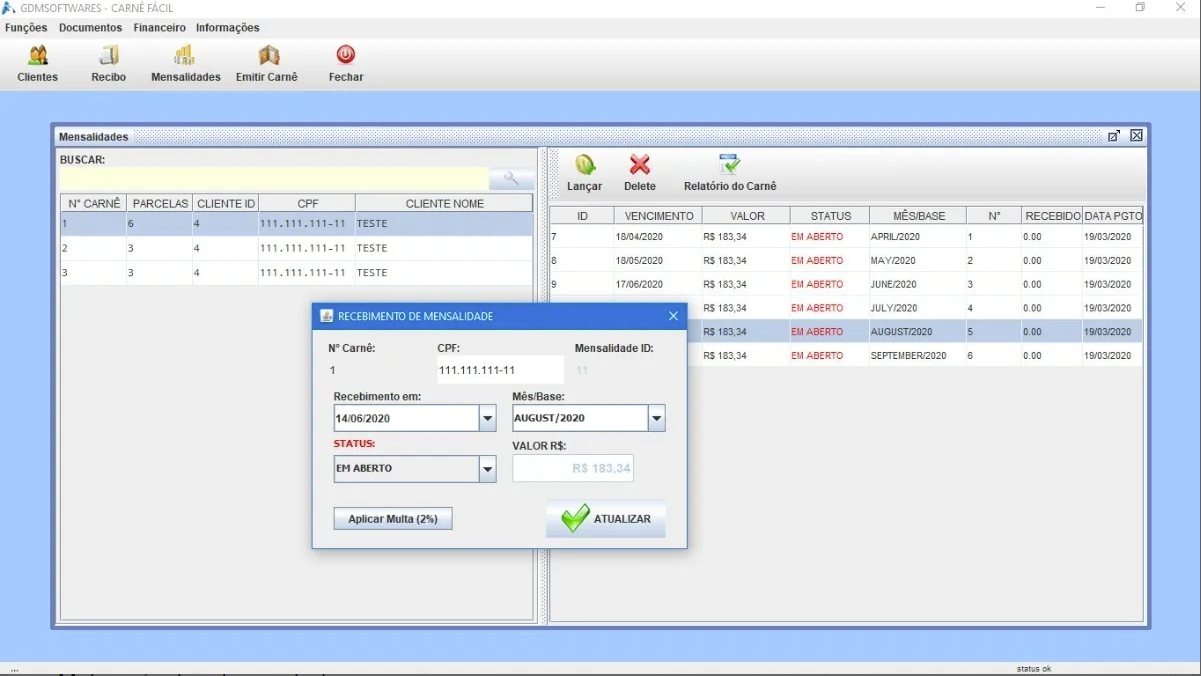Click the Aplicar Multa (2%) button
Image resolution: width=1201 pixels, height=676 pixels.
pos(392,519)
